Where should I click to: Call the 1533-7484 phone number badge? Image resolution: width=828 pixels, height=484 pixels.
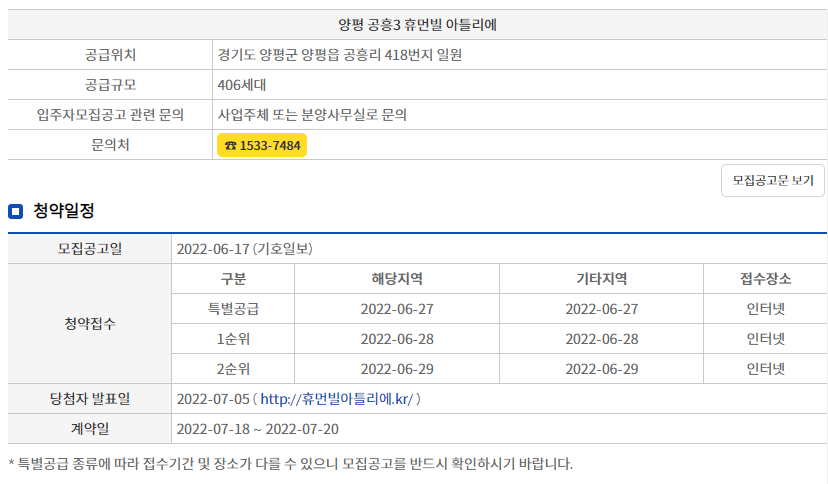click(262, 145)
